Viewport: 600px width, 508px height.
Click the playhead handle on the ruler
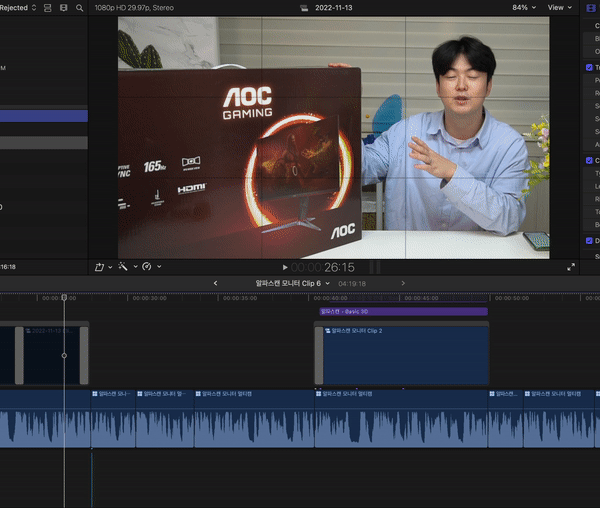pyautogui.click(x=64, y=297)
